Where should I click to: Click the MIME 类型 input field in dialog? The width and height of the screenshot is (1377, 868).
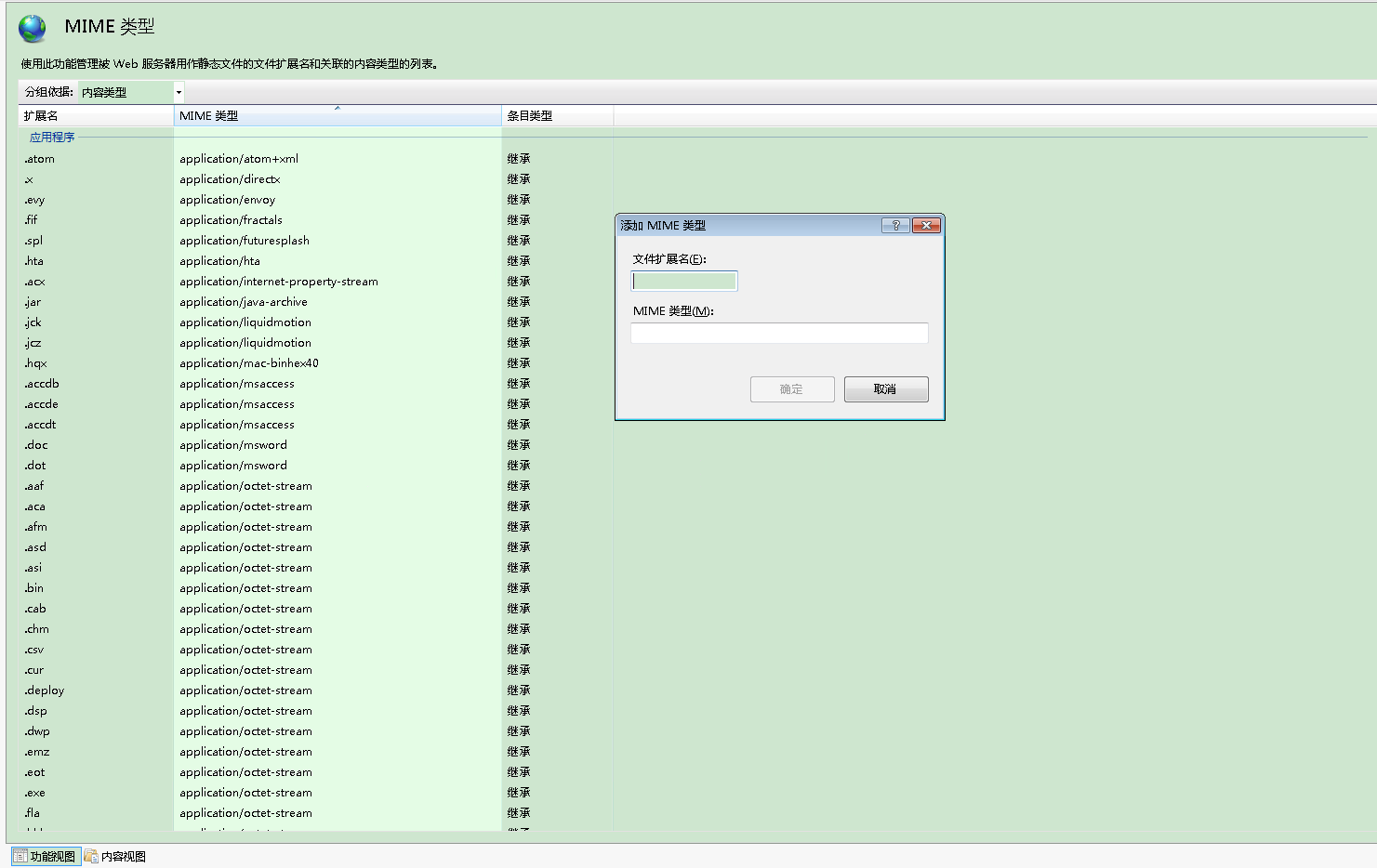pos(779,333)
